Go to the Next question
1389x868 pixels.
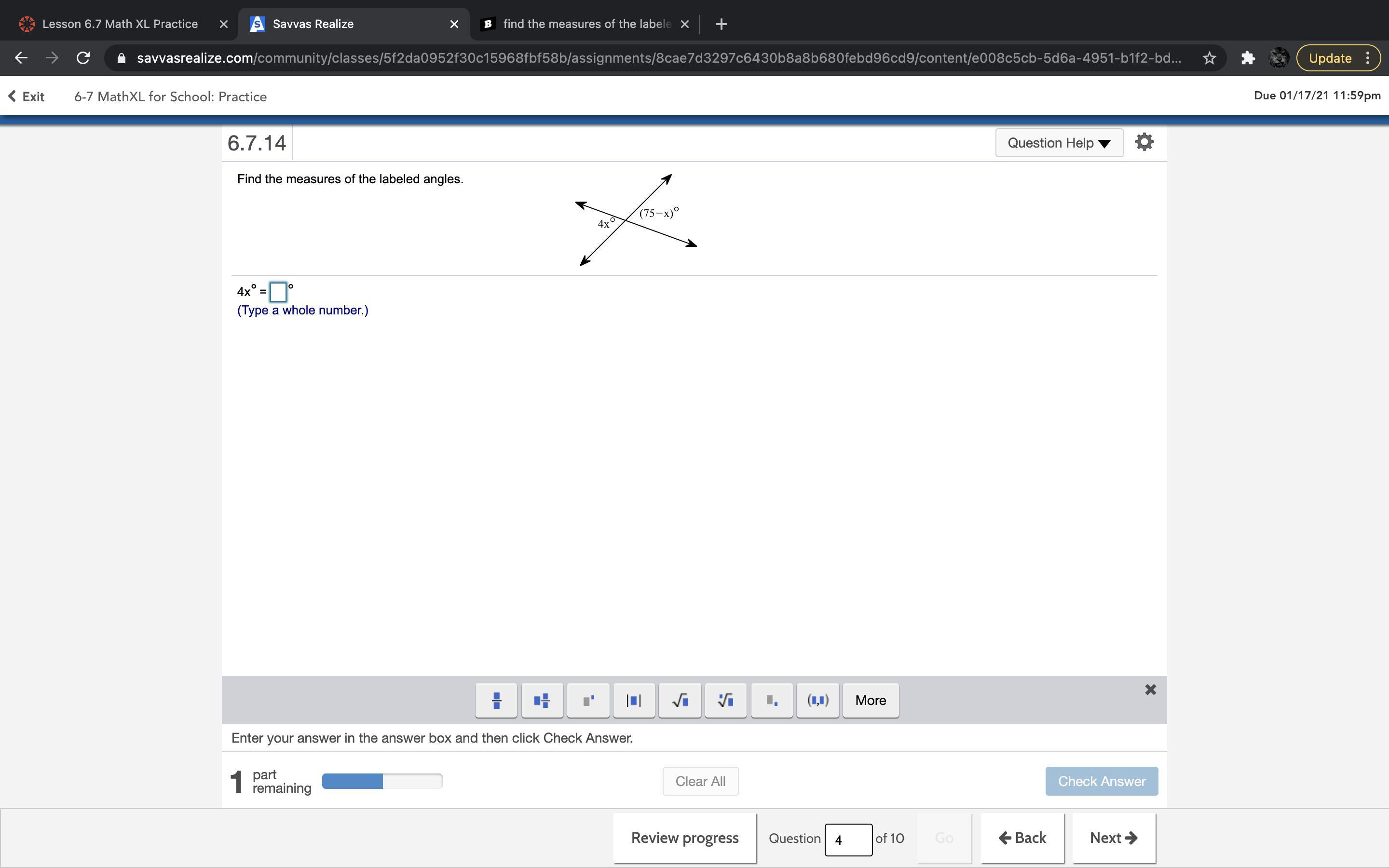click(1113, 838)
